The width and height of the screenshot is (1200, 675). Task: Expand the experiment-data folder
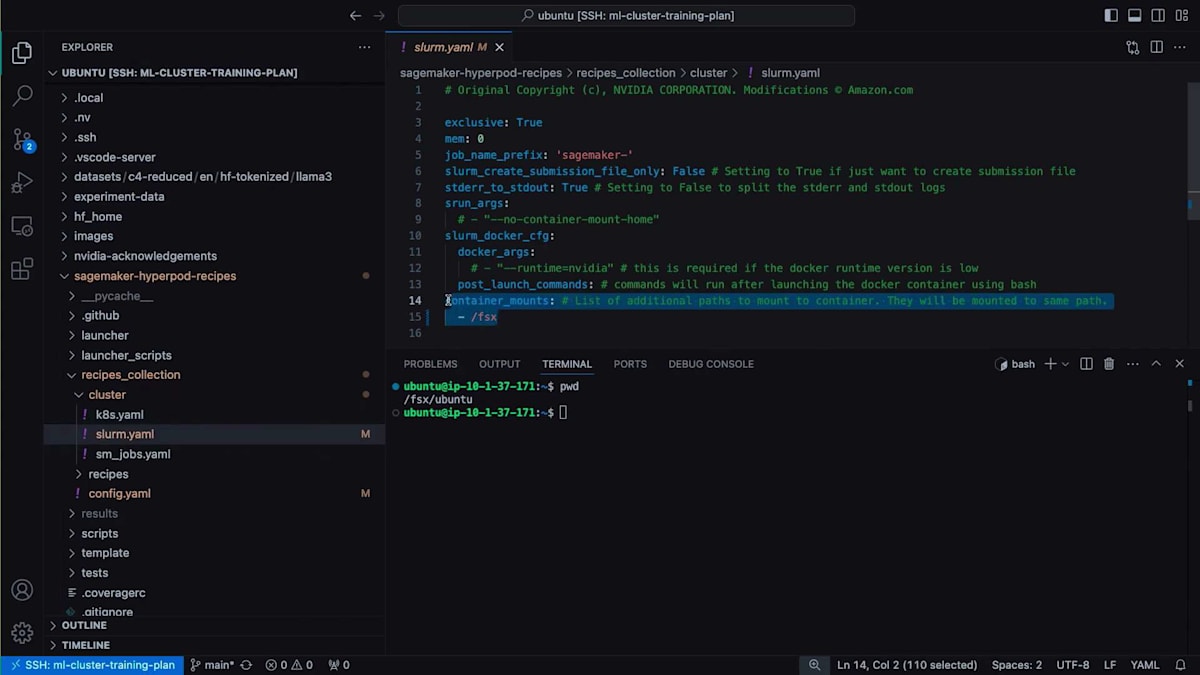[x=214, y=197]
